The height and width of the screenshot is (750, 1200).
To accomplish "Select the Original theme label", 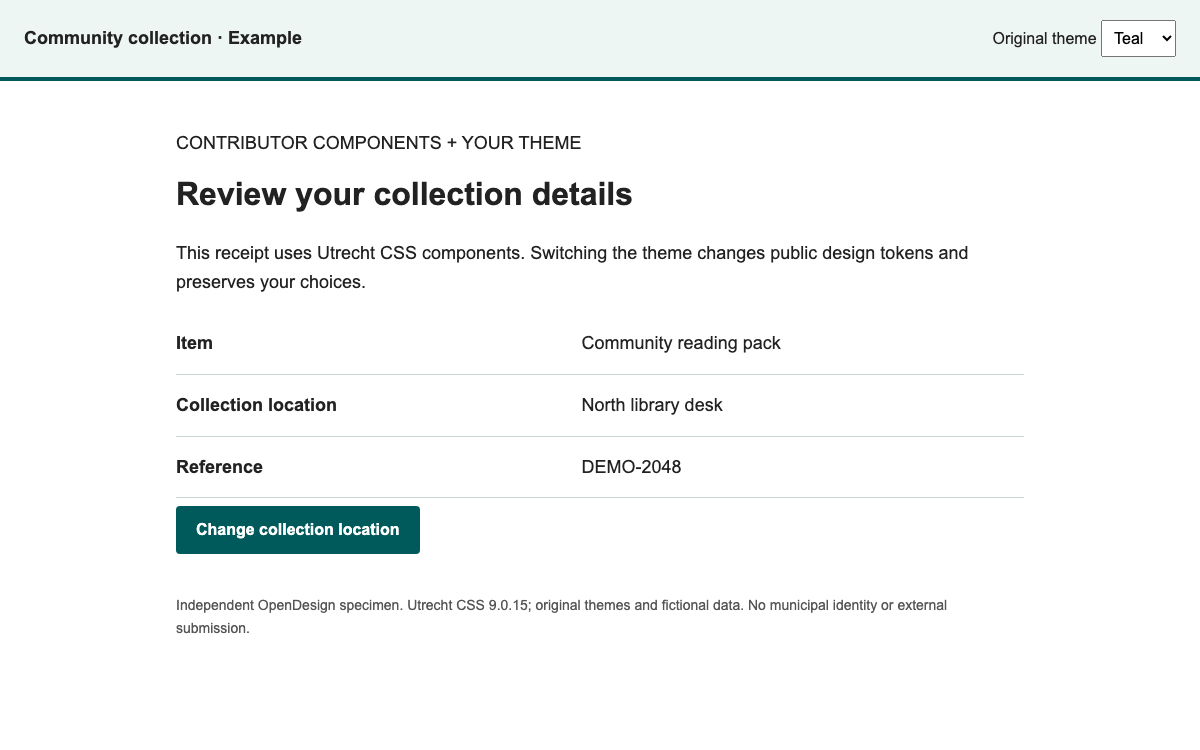I will click(x=1044, y=38).
